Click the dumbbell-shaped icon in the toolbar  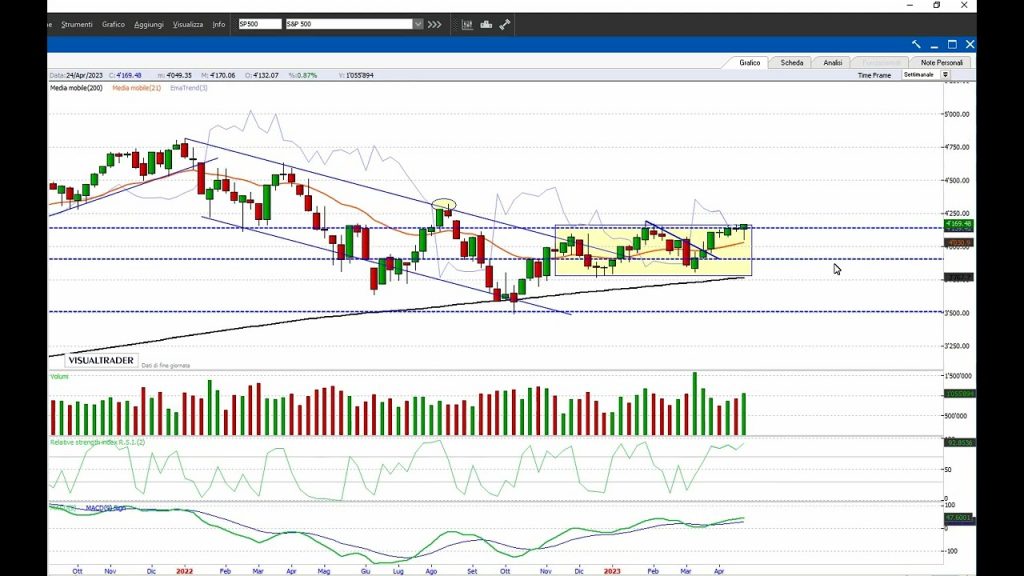pyautogui.click(x=505, y=24)
